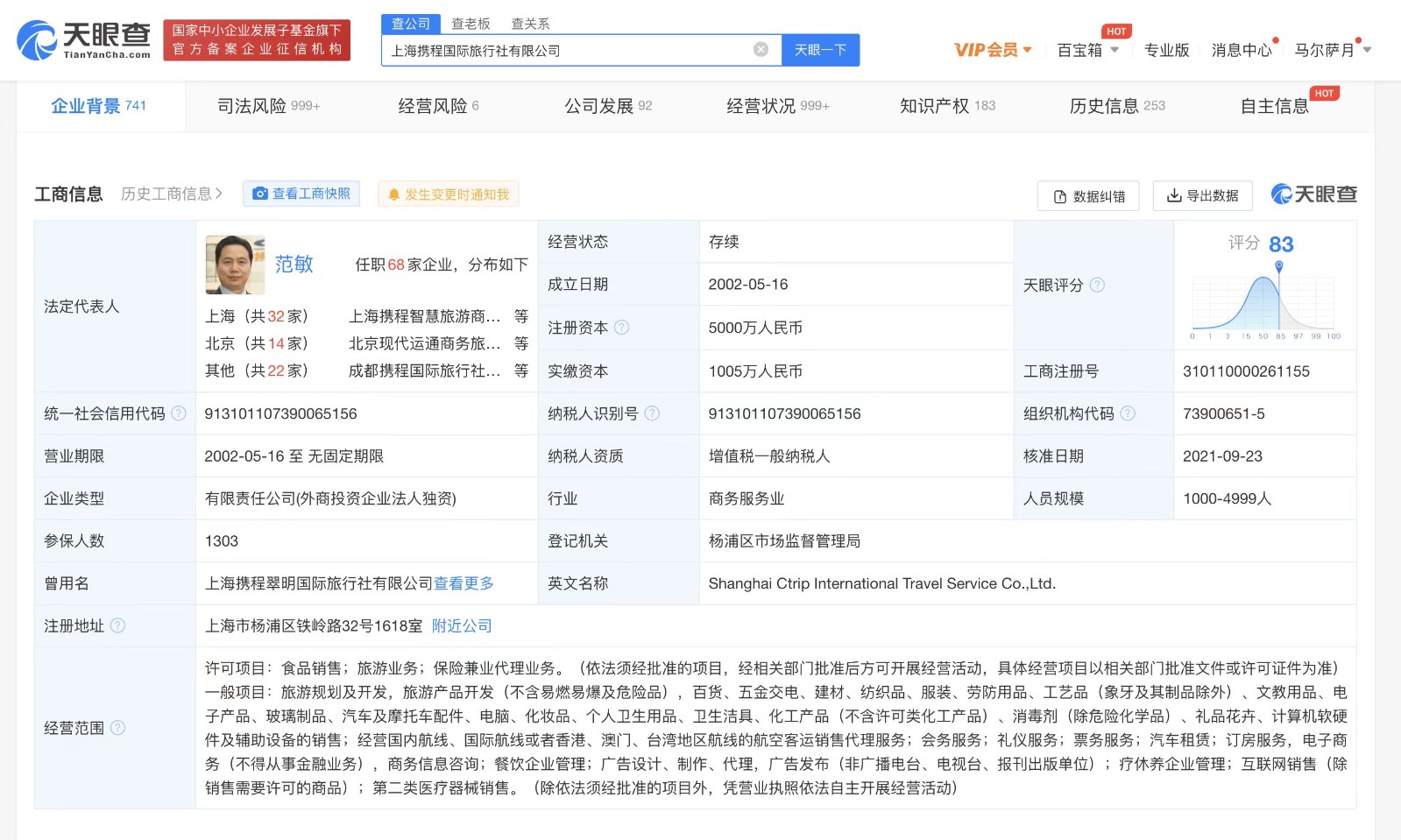Open legal representative 范敏 link
Screen dimensions: 1401x840
tap(294, 264)
